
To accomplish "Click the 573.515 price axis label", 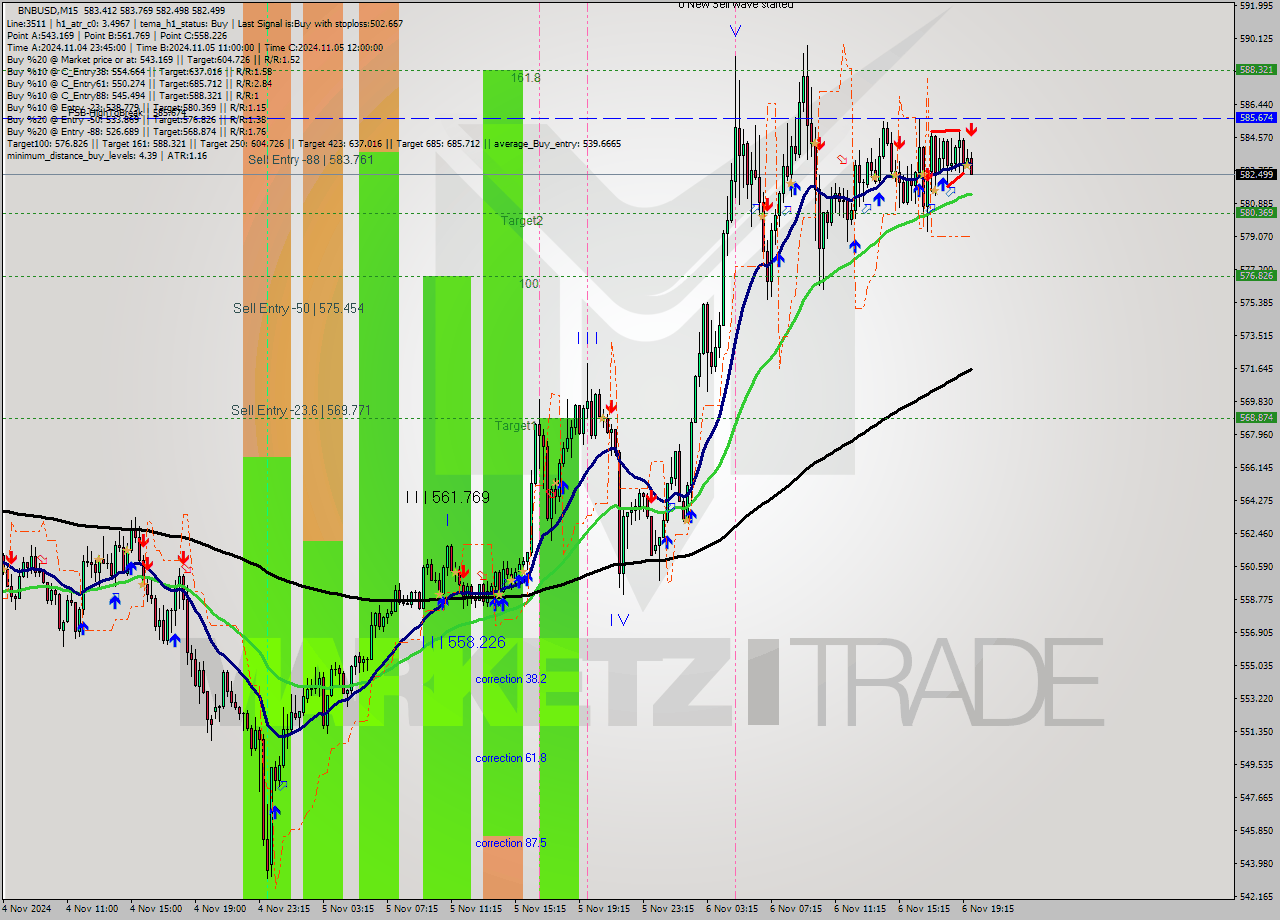I will point(1256,335).
